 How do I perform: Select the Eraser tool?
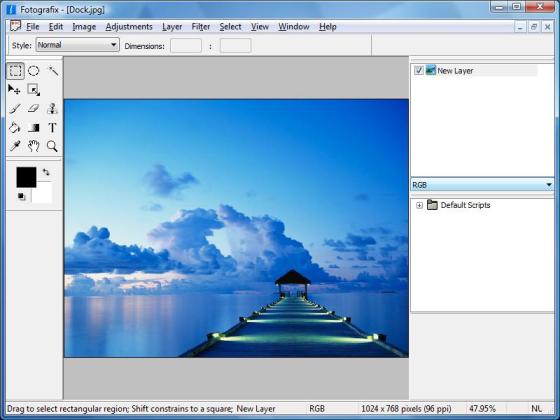[34, 109]
